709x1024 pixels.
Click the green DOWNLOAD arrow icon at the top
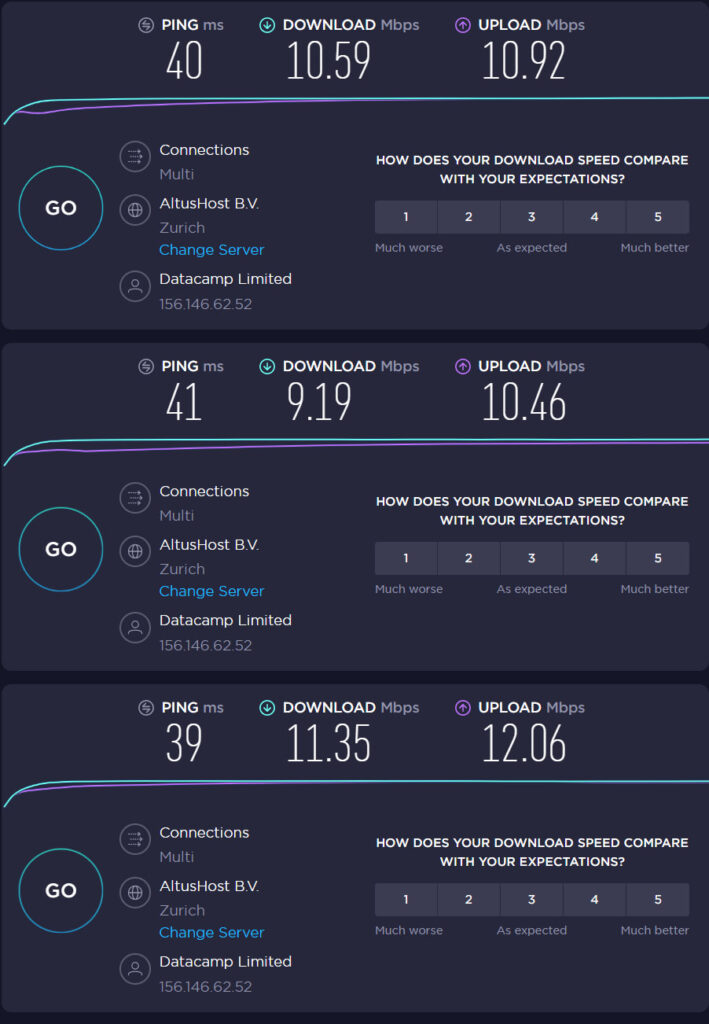(265, 24)
